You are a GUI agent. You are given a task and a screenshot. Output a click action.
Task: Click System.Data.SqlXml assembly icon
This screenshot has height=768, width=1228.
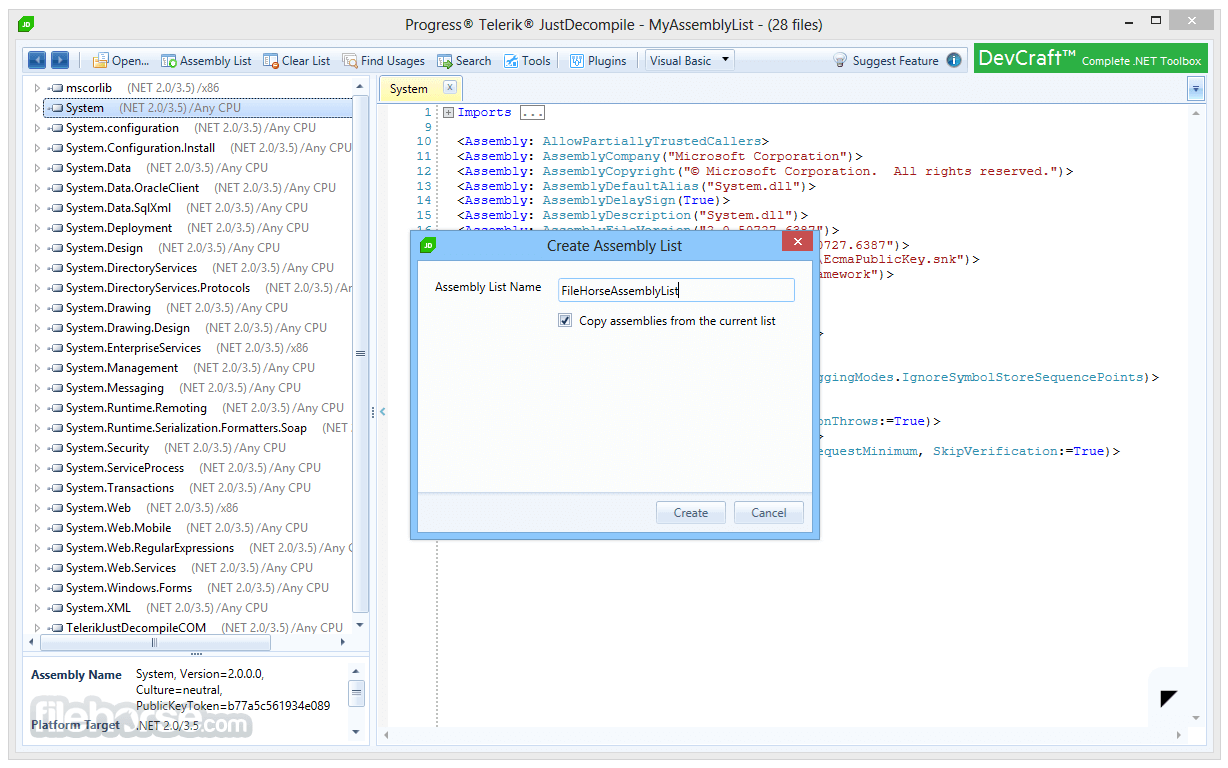[57, 208]
